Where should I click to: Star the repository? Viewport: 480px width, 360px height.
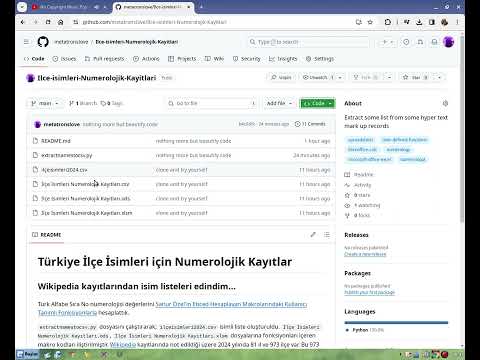point(416,77)
